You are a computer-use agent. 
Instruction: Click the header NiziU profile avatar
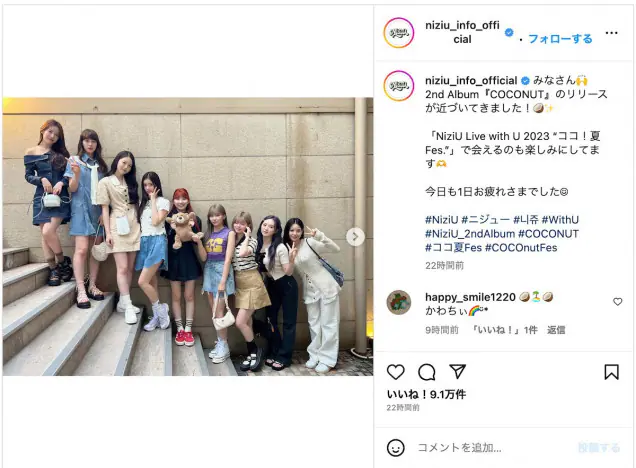(x=399, y=33)
